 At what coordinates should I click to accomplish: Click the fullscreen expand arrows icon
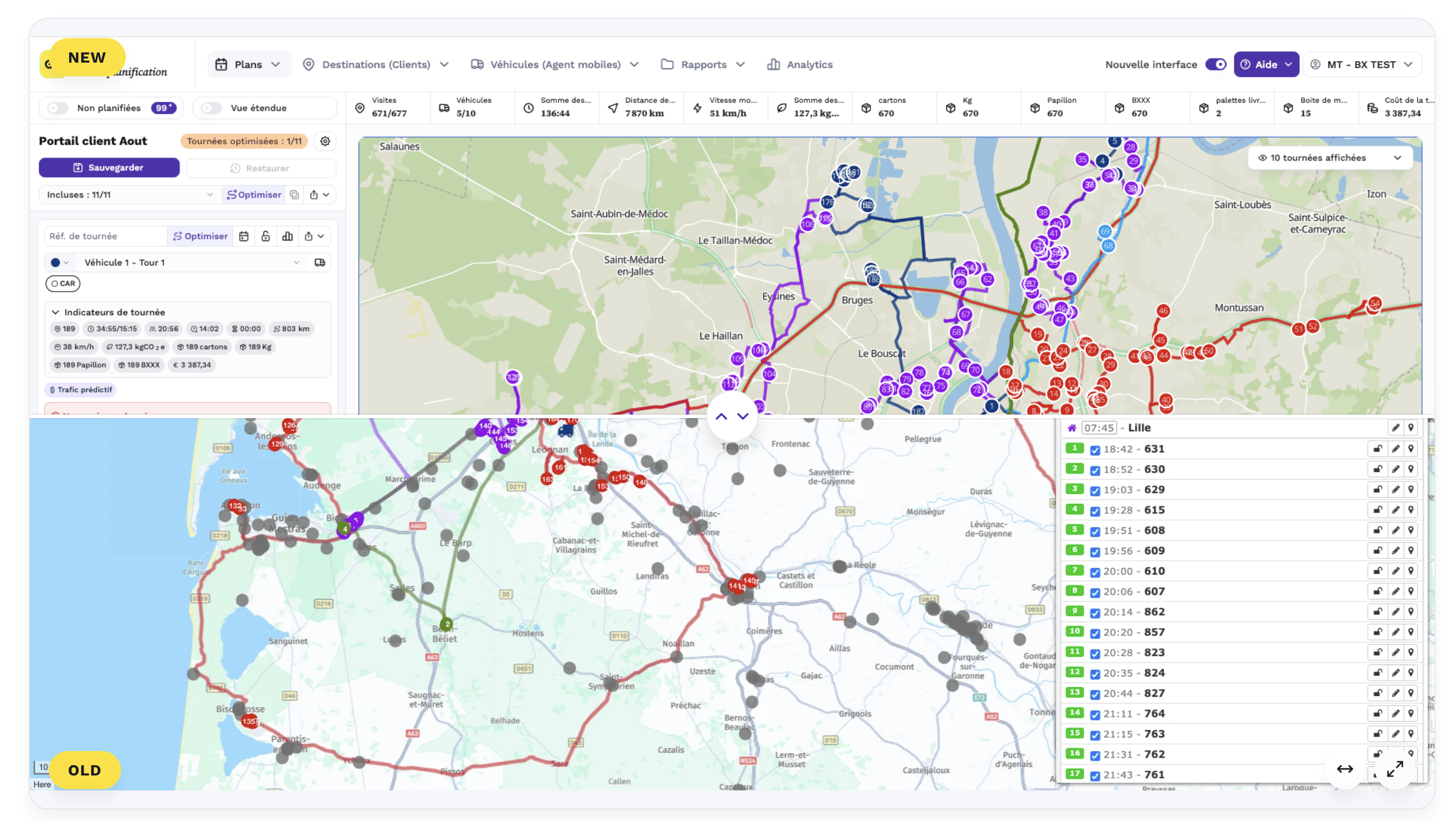point(1395,770)
